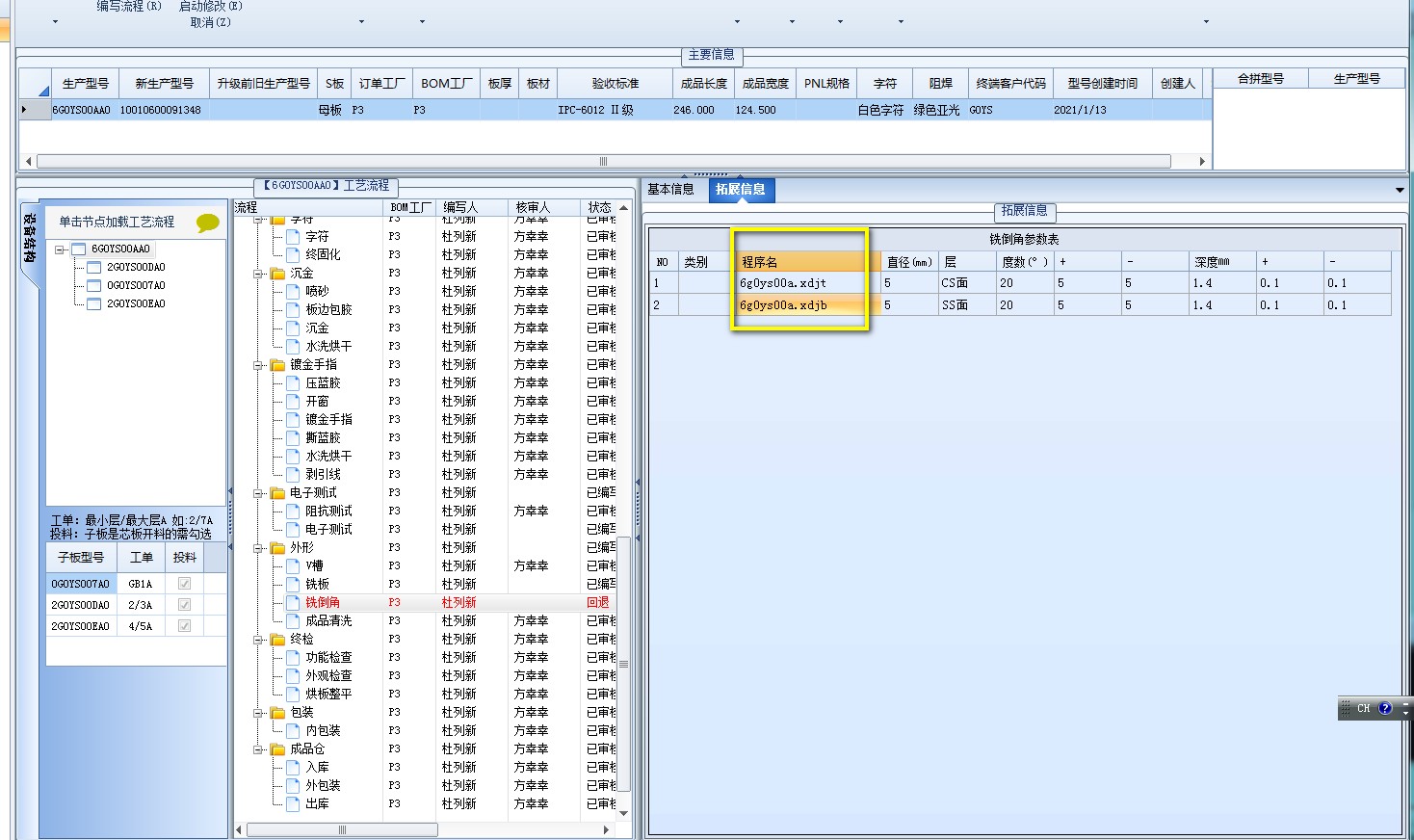Collapse the 6G0YS00AA0 root node
1414x840 pixels.
pyautogui.click(x=60, y=249)
